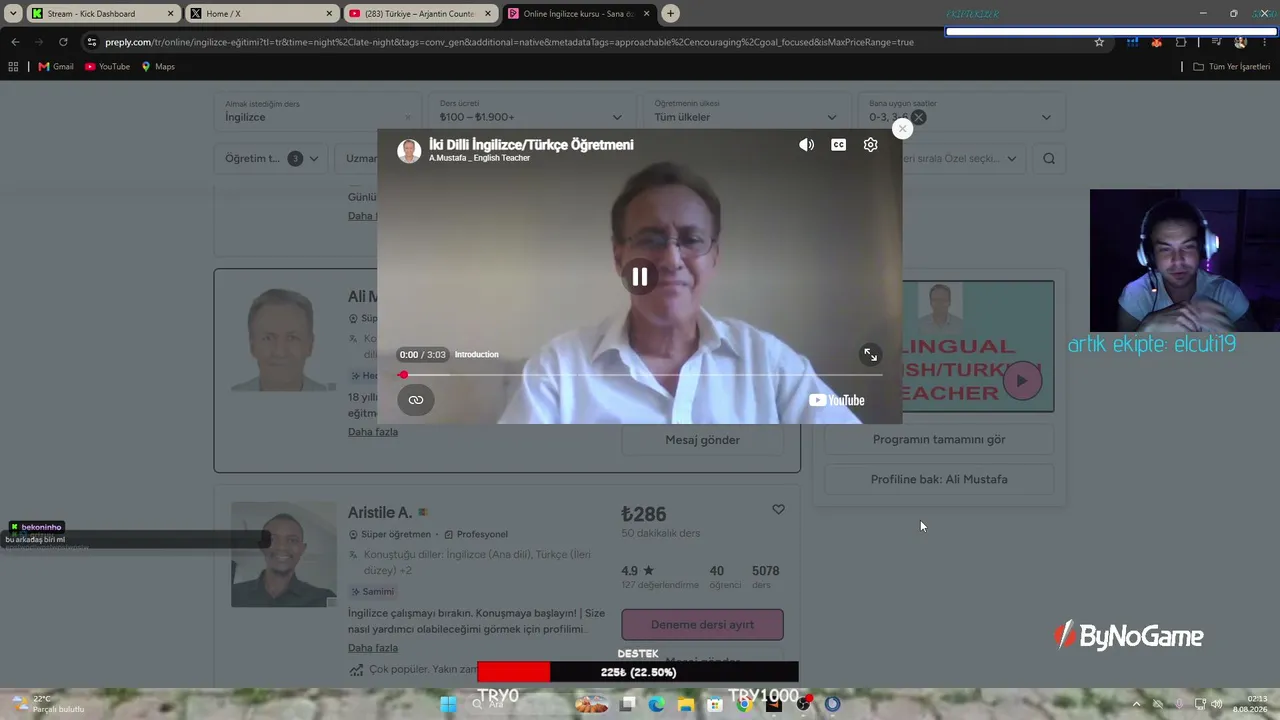
Task: Go back with the browser back arrow
Action: click(15, 42)
